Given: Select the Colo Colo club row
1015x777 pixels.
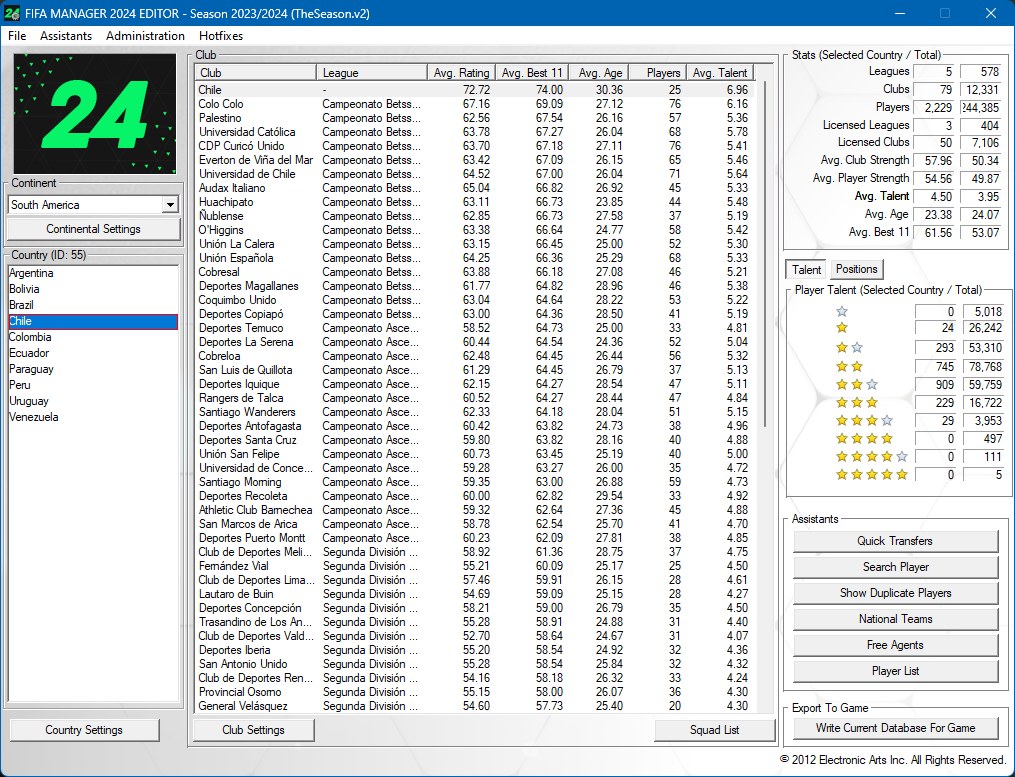Looking at the screenshot, I should pyautogui.click(x=474, y=104).
